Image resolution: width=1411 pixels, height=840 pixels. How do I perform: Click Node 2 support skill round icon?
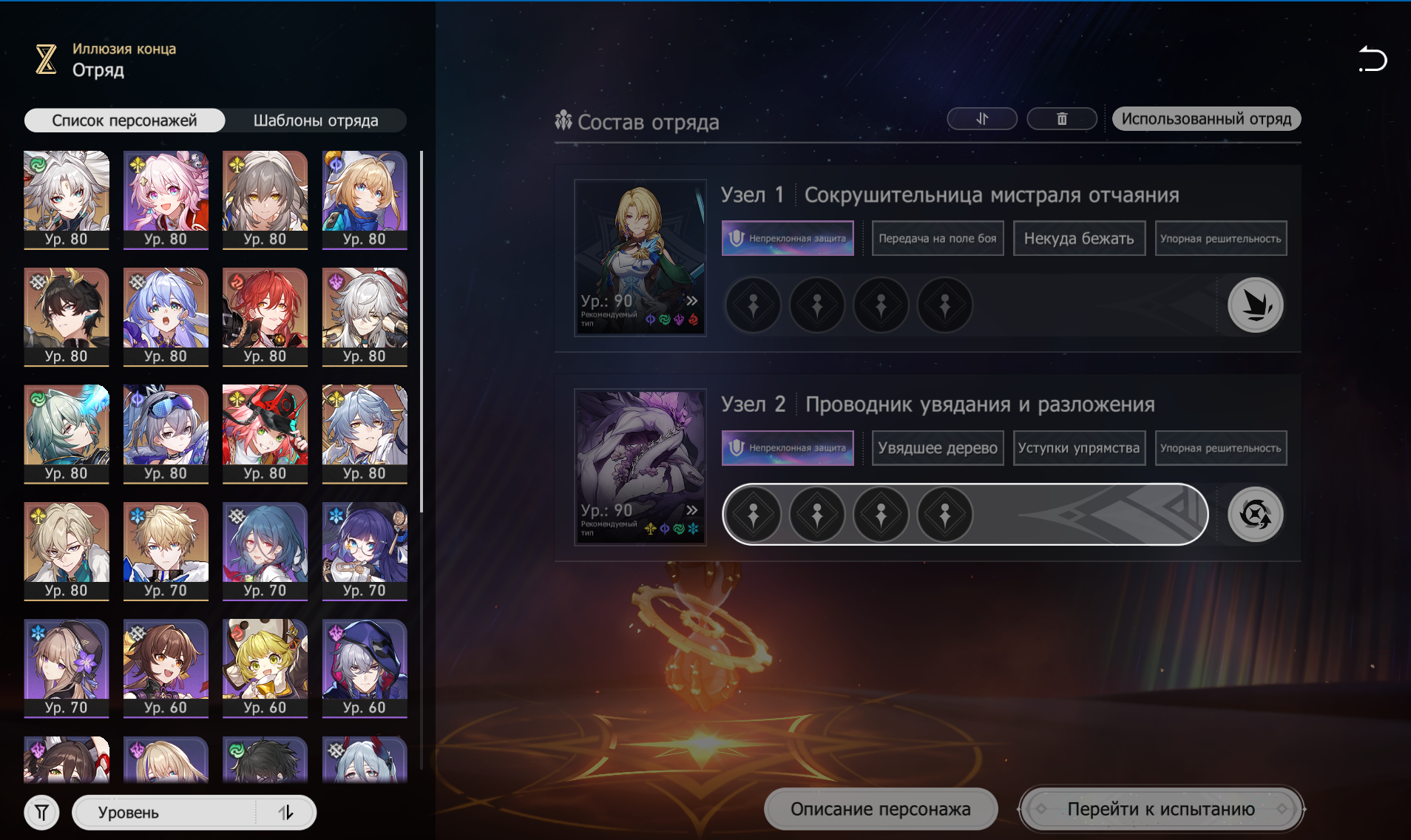(1255, 514)
